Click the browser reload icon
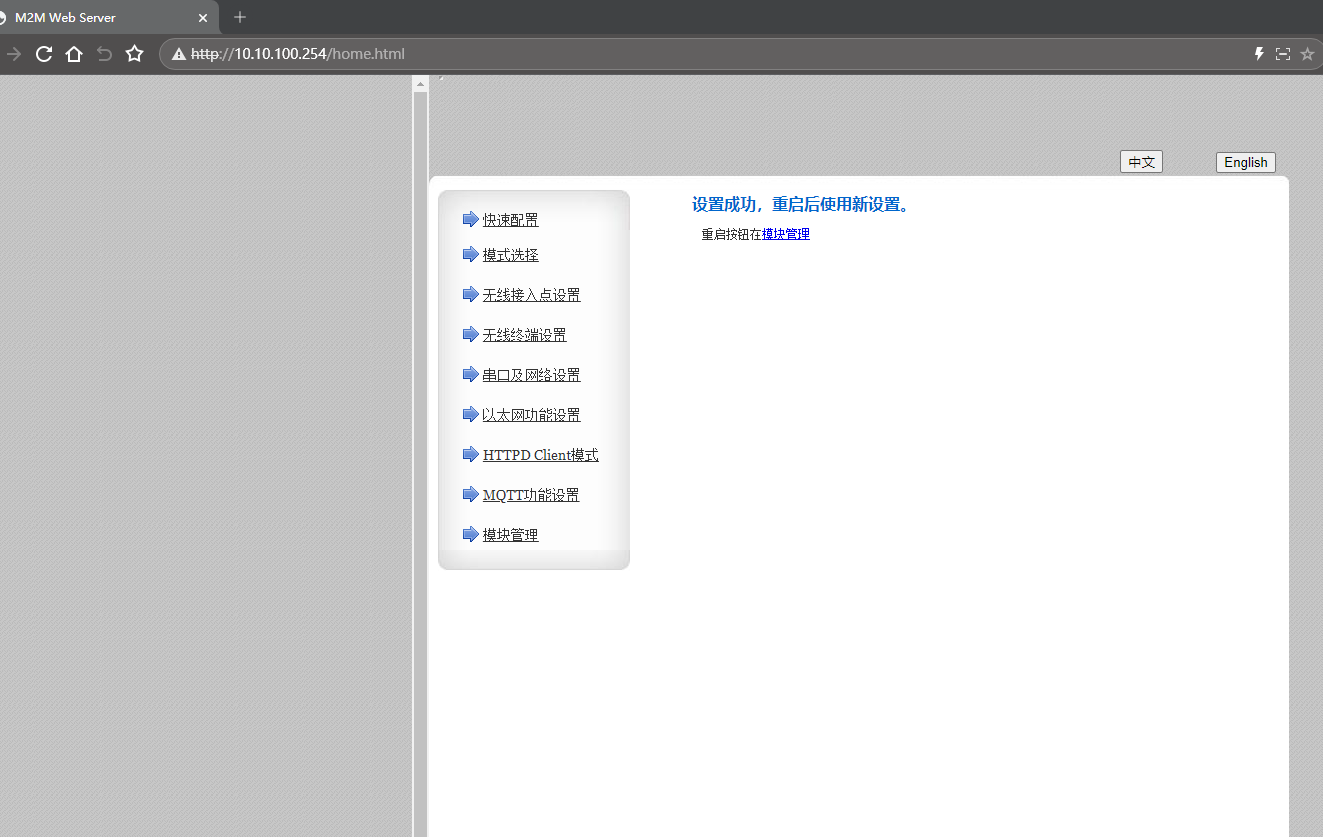1323x837 pixels. (44, 54)
